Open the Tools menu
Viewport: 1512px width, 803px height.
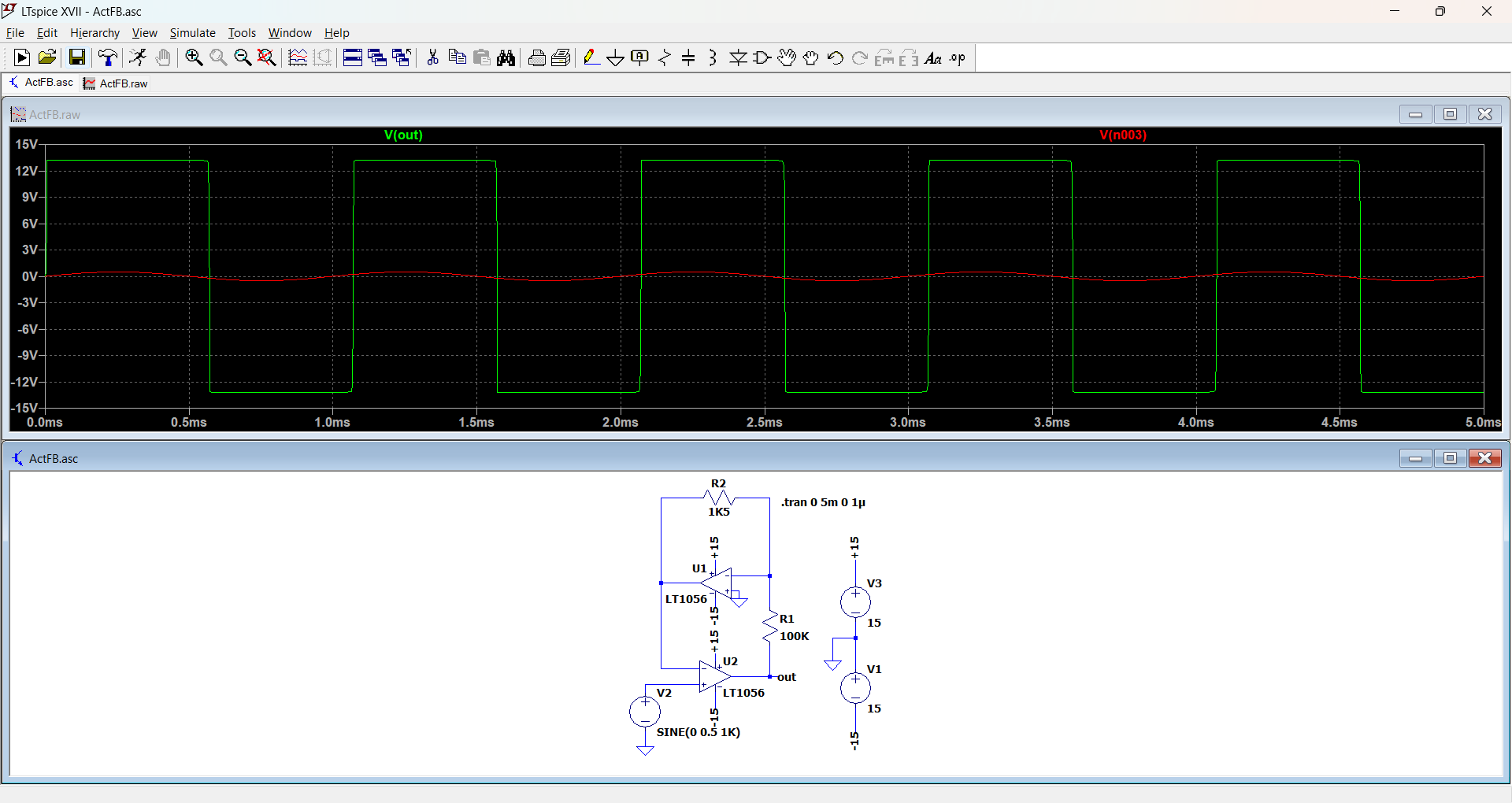coord(242,33)
